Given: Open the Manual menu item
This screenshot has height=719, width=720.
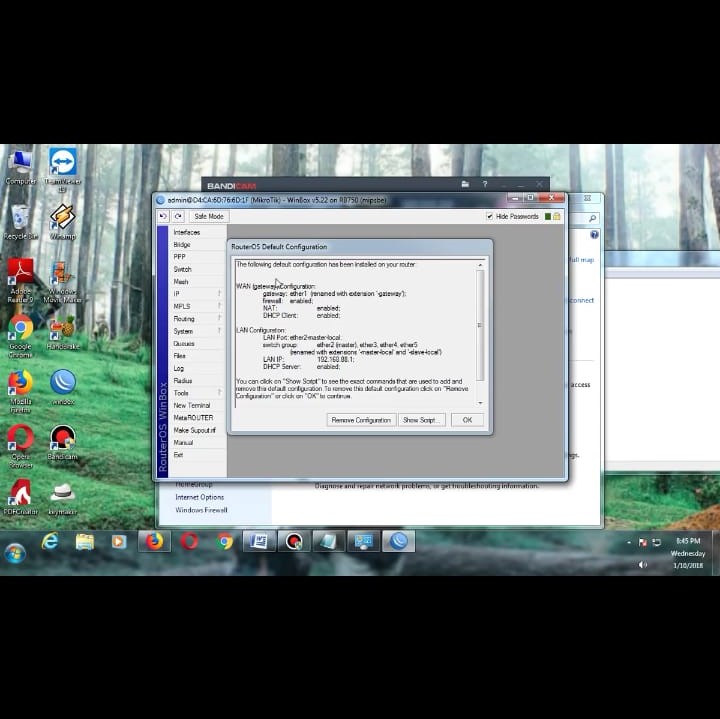Looking at the screenshot, I should click(183, 443).
